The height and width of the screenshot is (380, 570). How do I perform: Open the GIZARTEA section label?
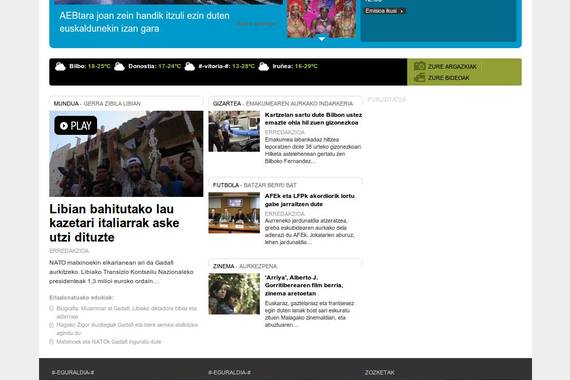point(227,104)
